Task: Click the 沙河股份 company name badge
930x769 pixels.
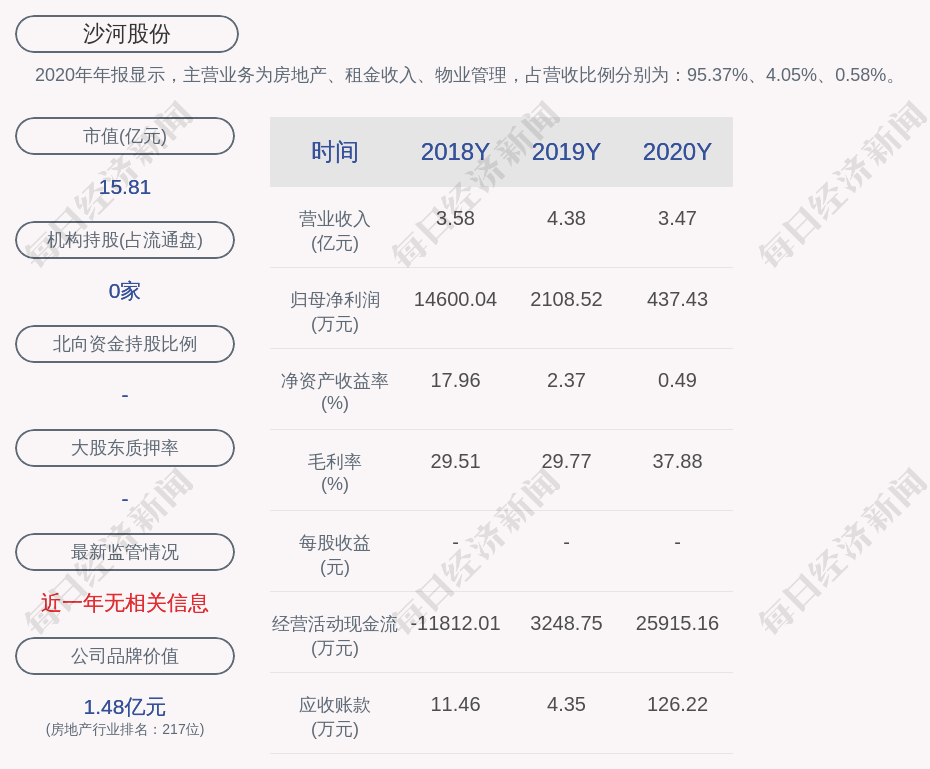Action: pos(126,33)
